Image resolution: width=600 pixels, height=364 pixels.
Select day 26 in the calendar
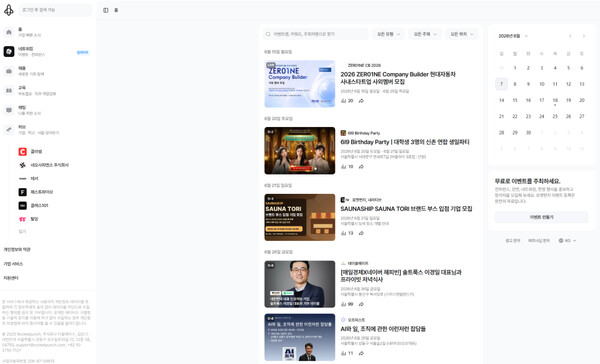(568, 116)
